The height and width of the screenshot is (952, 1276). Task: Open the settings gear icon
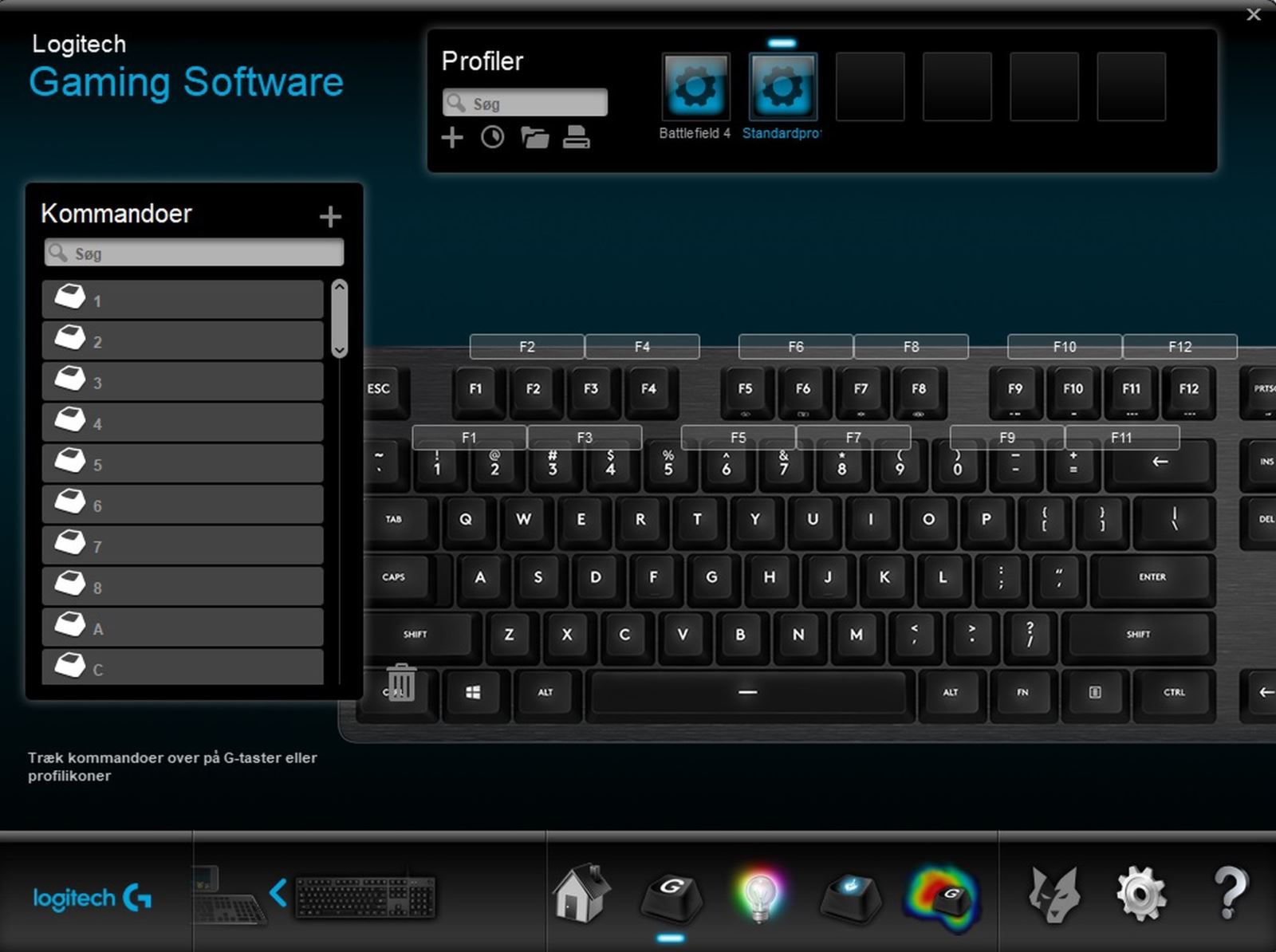(x=1141, y=894)
